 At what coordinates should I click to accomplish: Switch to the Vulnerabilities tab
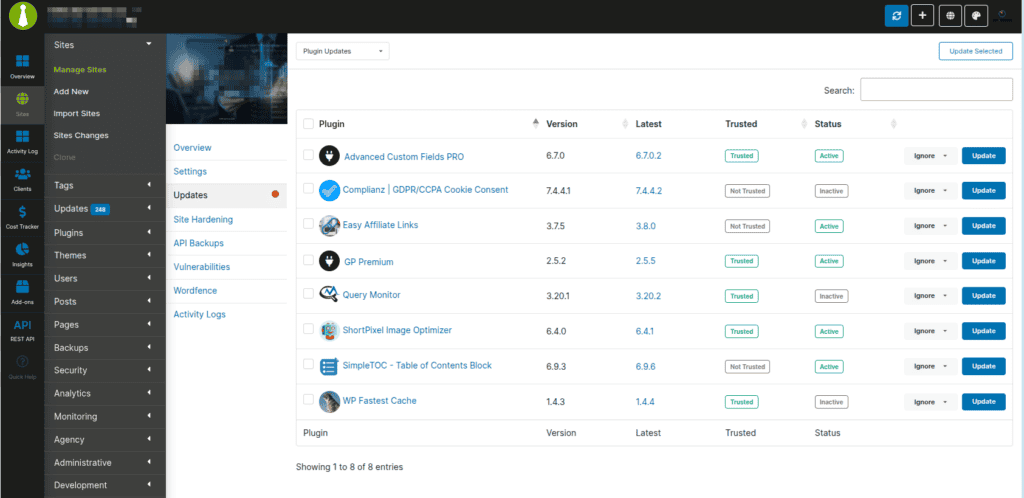(x=201, y=267)
